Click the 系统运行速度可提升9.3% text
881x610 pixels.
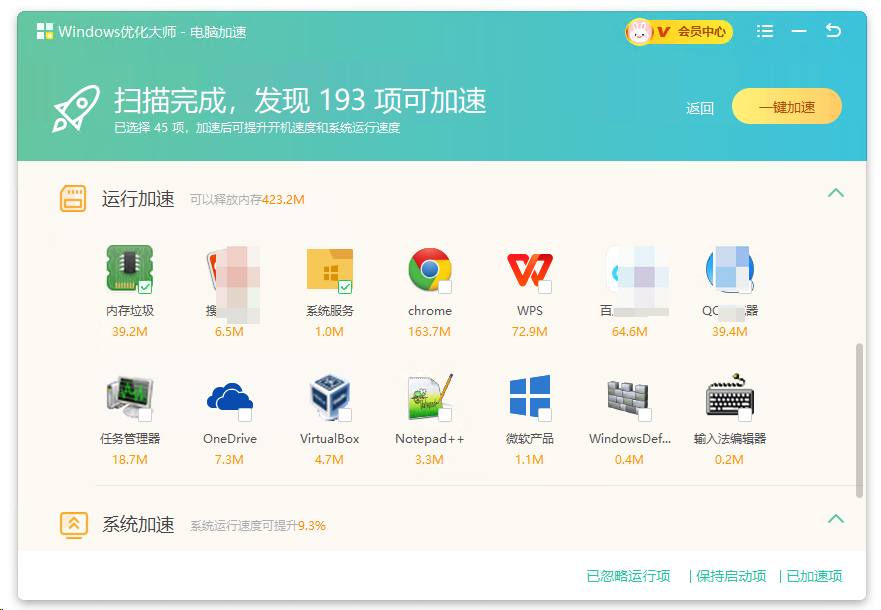click(258, 526)
